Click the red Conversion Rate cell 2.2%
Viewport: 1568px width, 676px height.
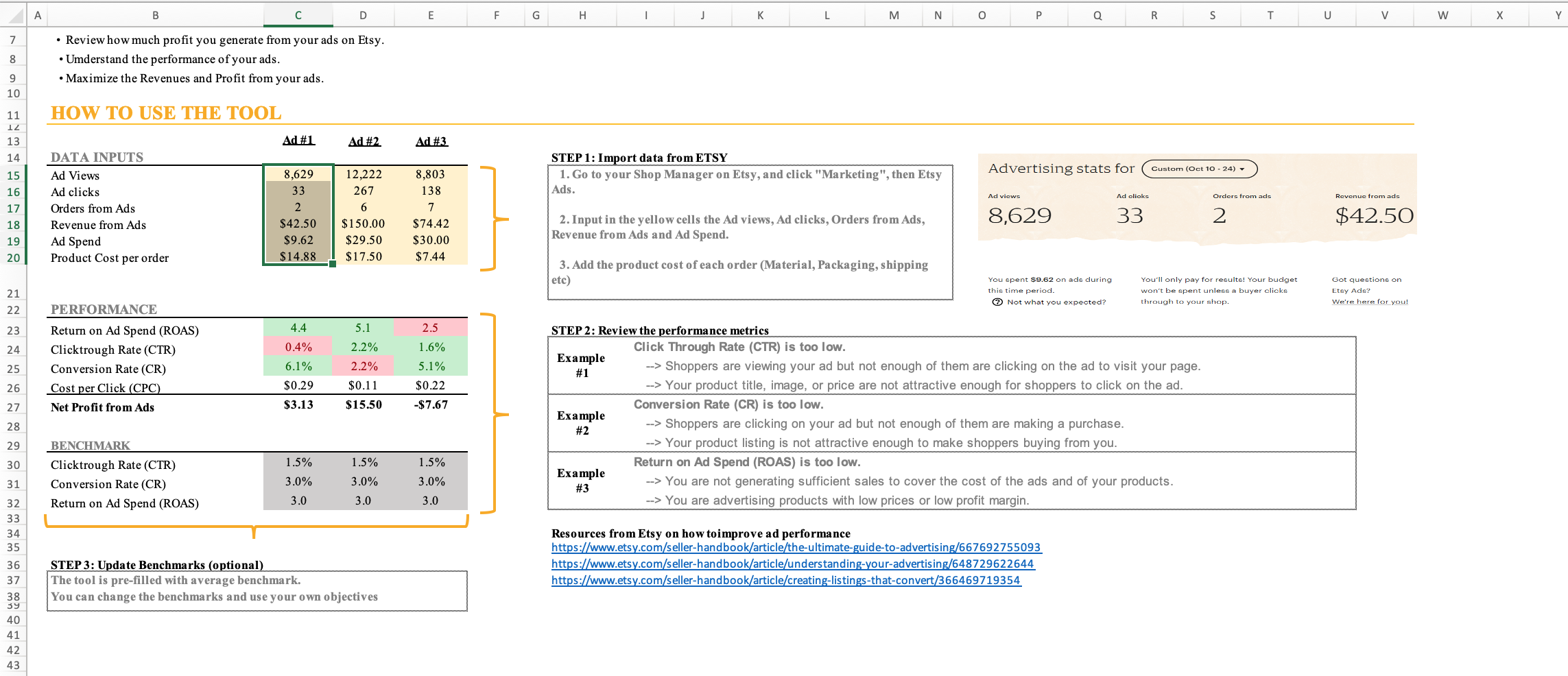[364, 366]
